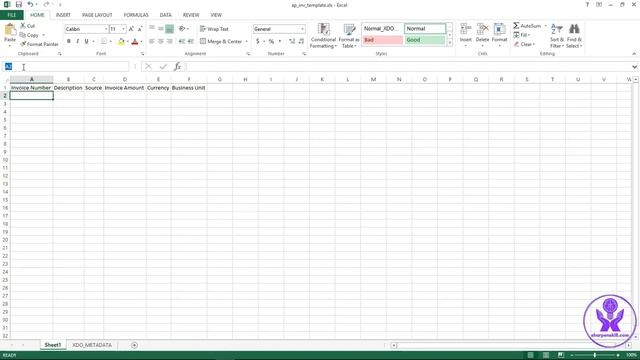Image resolution: width=640 pixels, height=360 pixels.
Task: Apply the Fill Color bucket
Action: tap(121, 41)
